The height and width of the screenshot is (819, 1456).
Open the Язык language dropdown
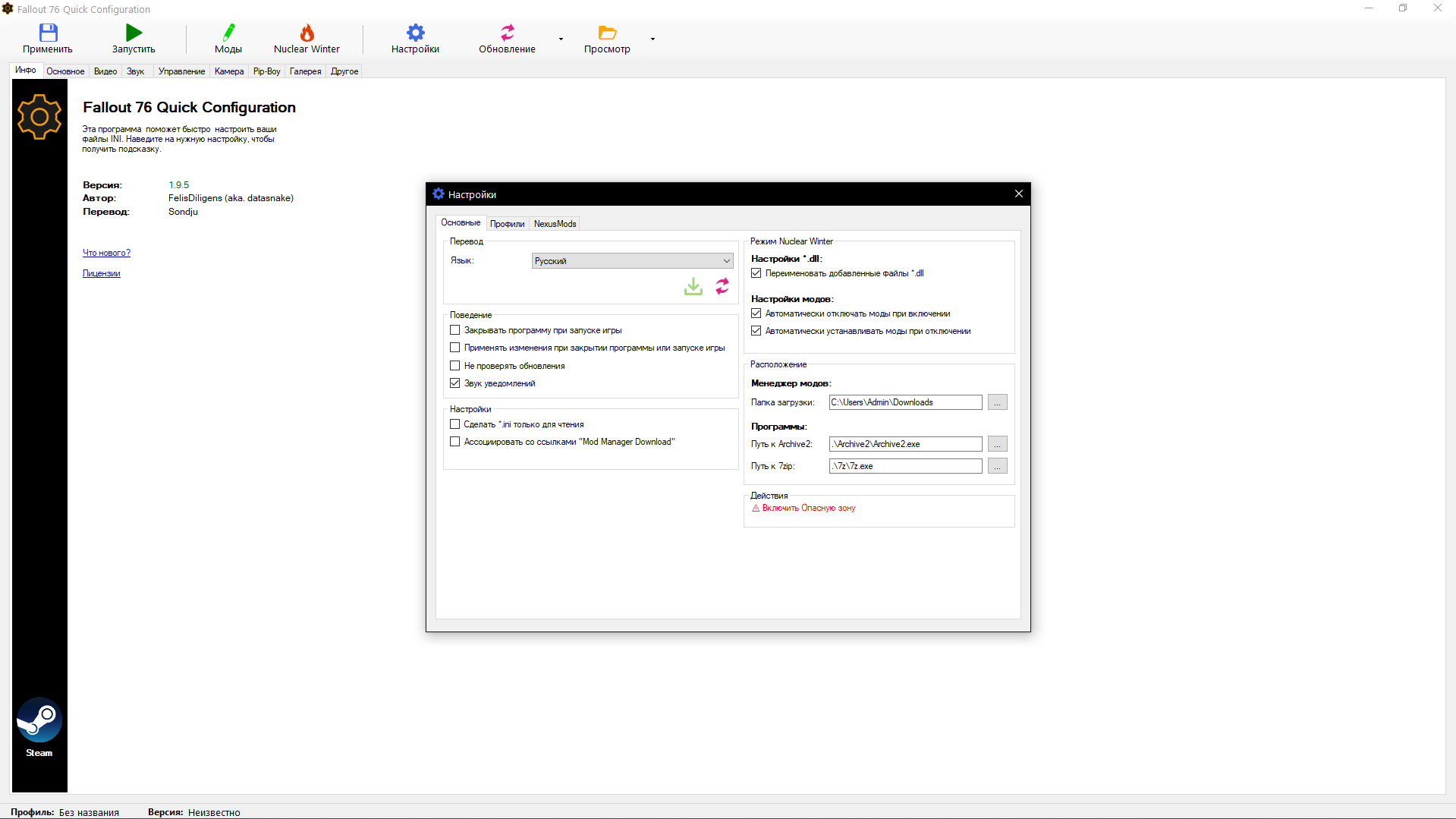(x=632, y=261)
